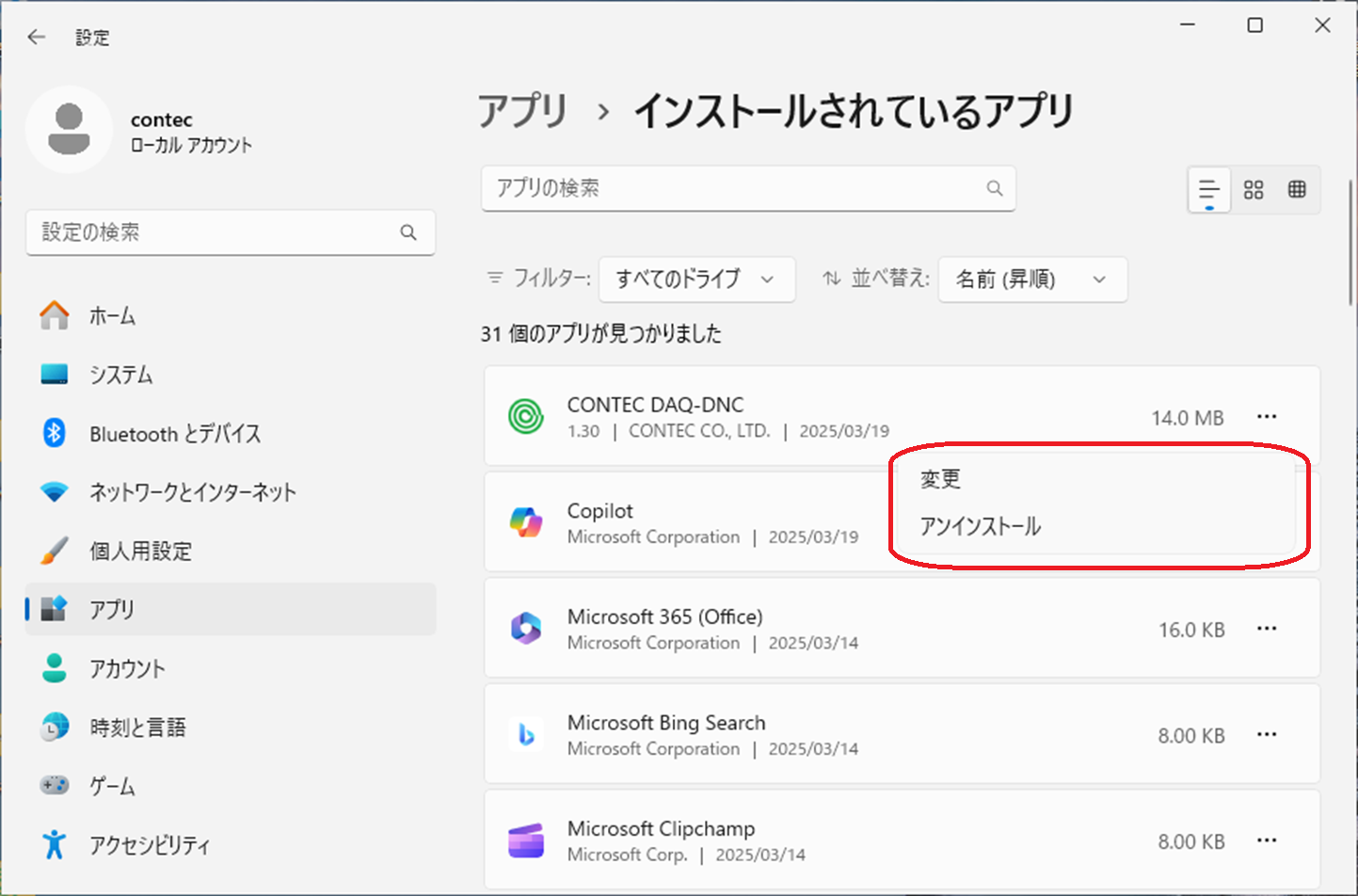Click the vertical scrollbar of app list
1358x896 pixels.
(x=1350, y=243)
